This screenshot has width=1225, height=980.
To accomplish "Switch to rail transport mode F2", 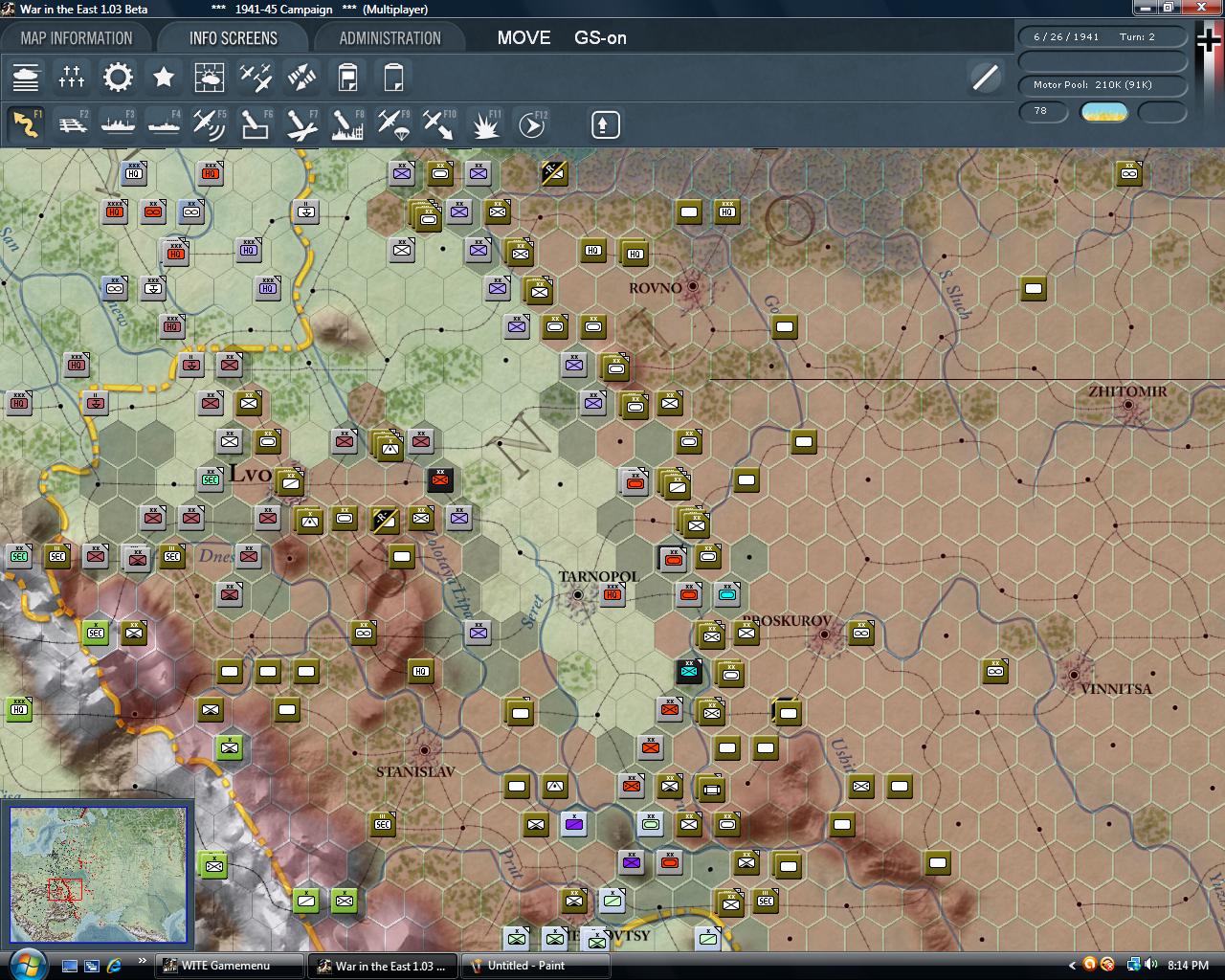I will click(72, 124).
